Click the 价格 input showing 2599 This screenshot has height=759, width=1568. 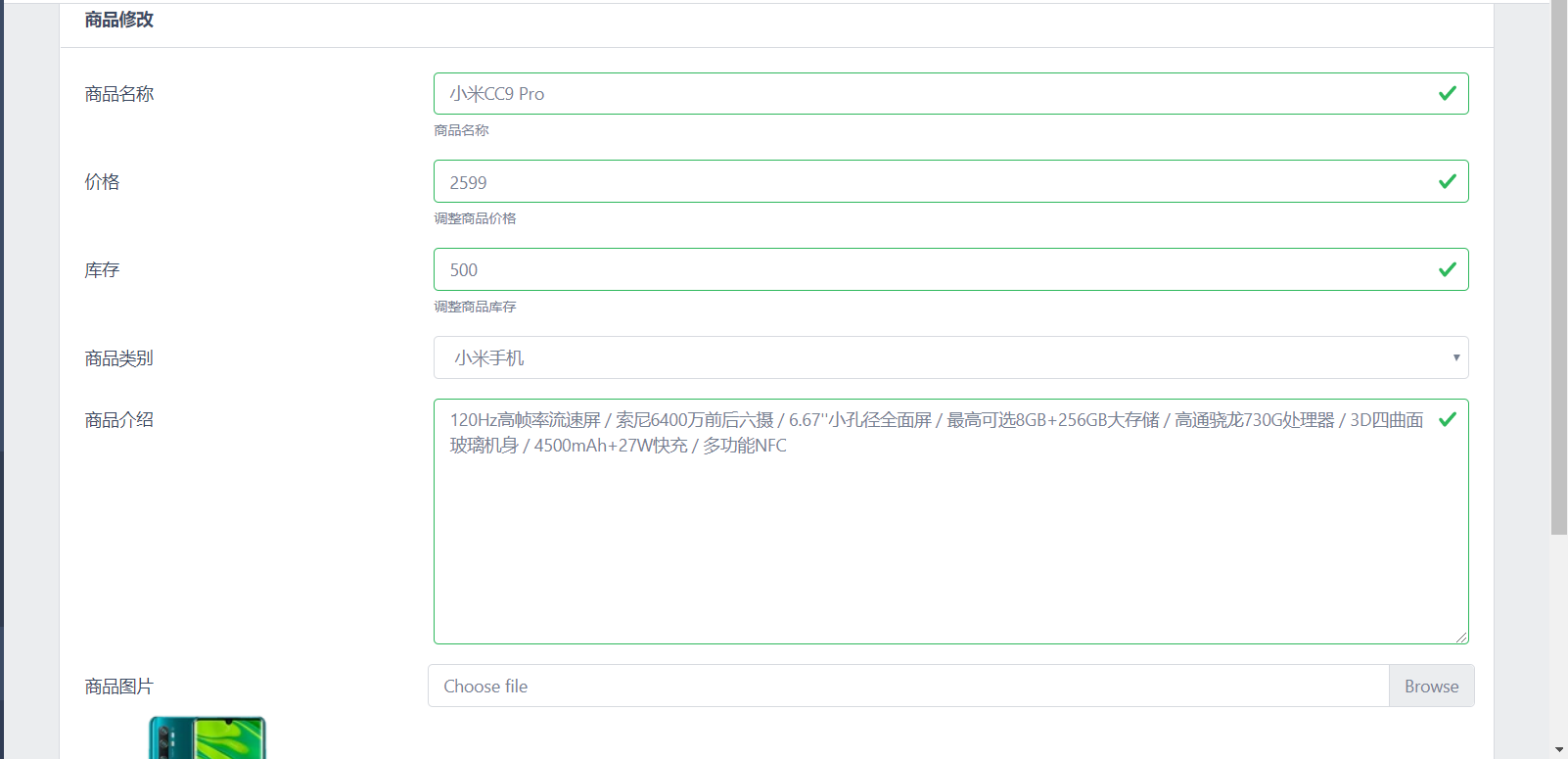point(950,181)
